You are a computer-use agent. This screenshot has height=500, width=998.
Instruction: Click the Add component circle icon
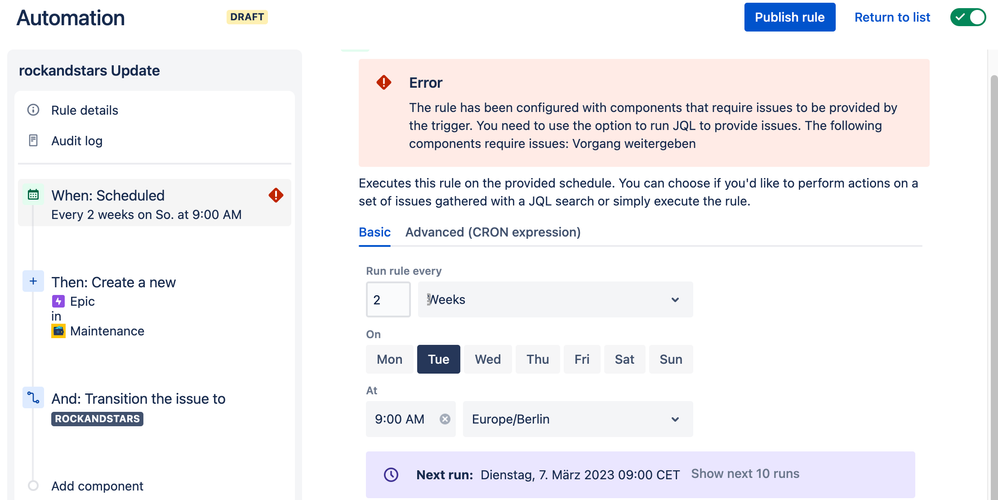[x=33, y=486]
